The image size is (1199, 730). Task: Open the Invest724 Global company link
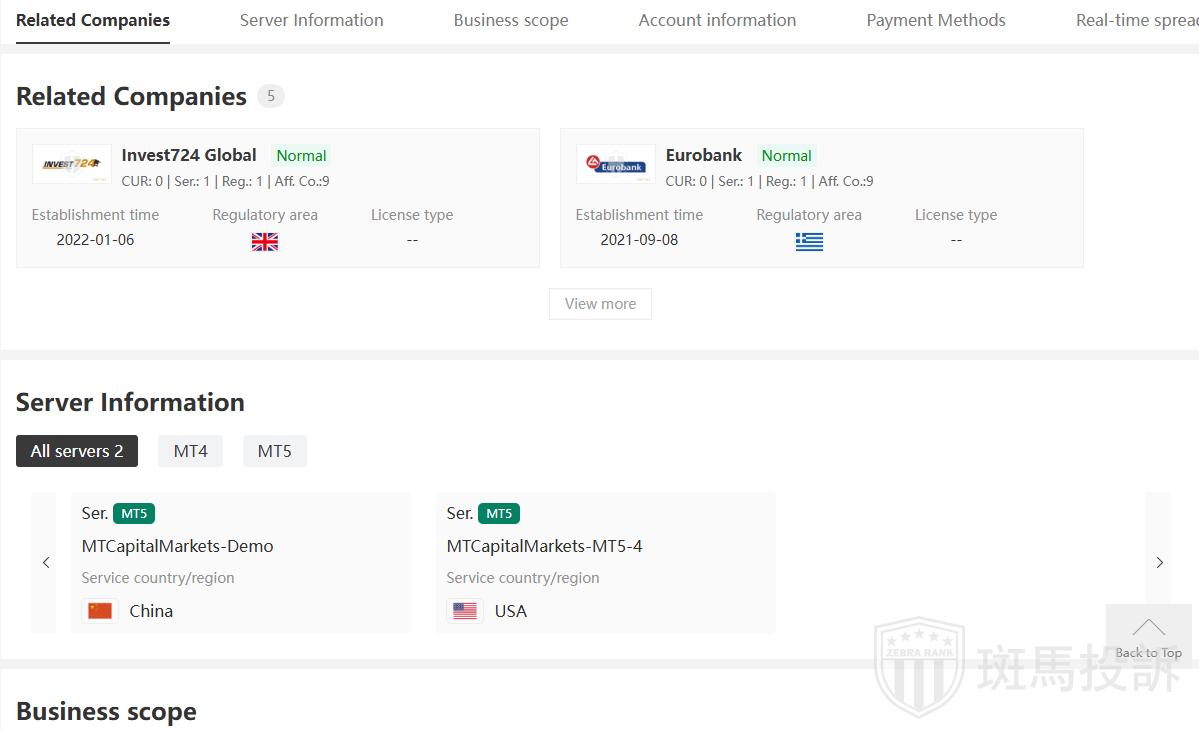(x=189, y=155)
